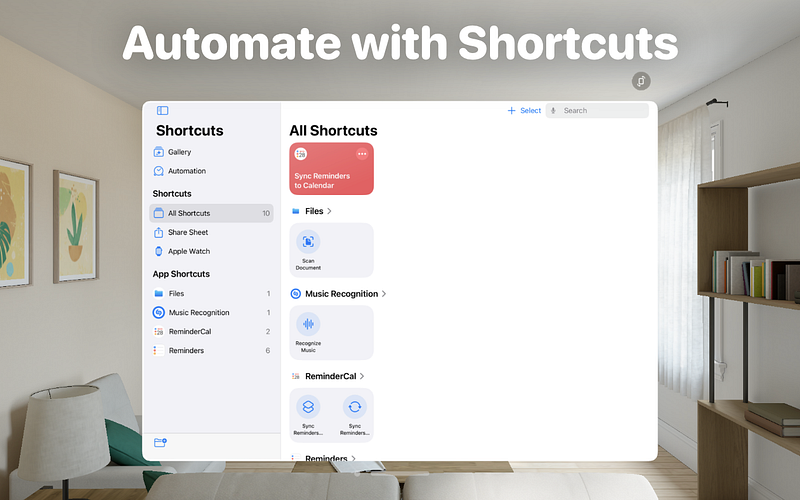Screen dimensions: 800x500
Task: Click the Select button
Action: [531, 111]
